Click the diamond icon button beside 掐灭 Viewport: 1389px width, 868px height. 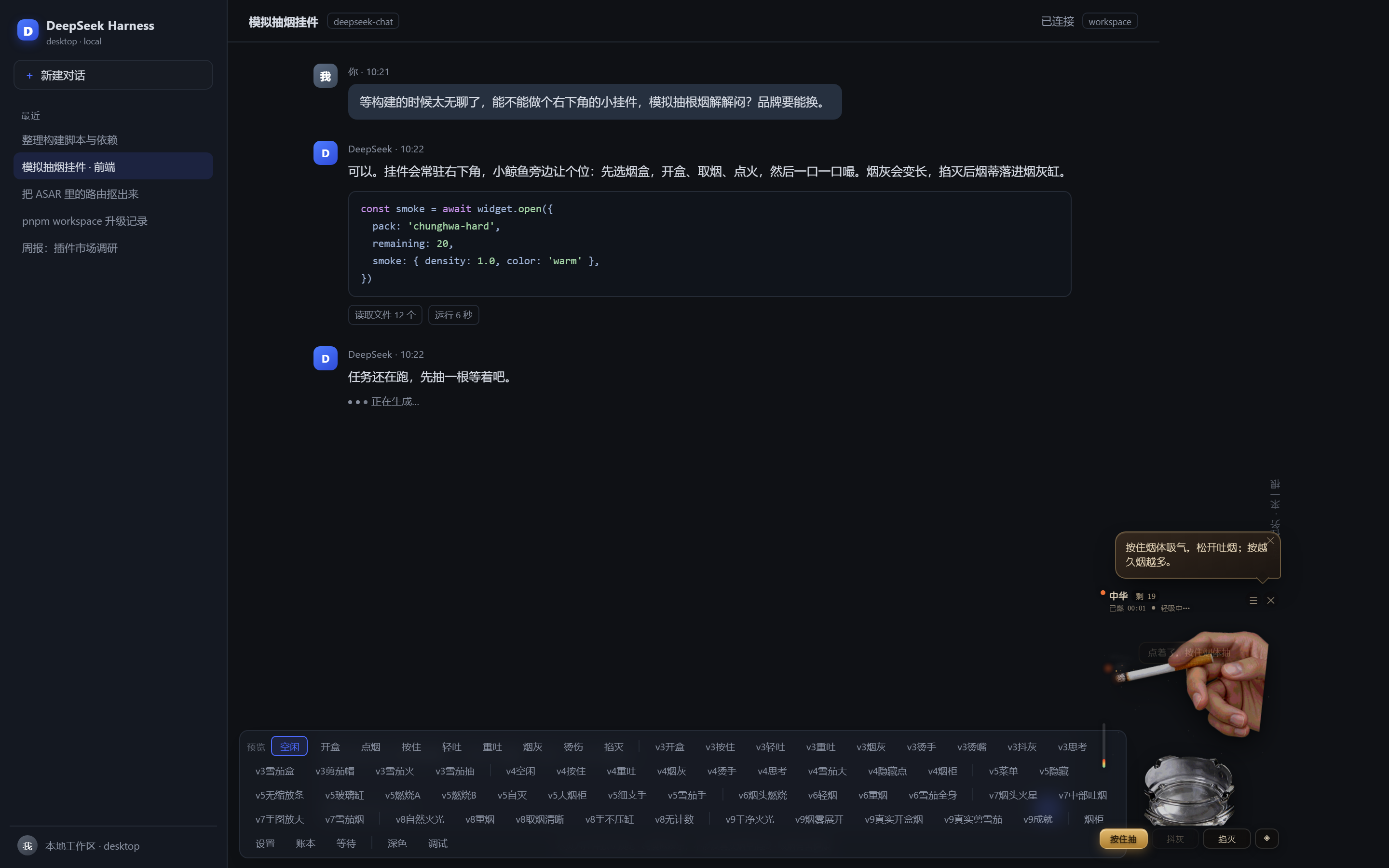[1267, 839]
